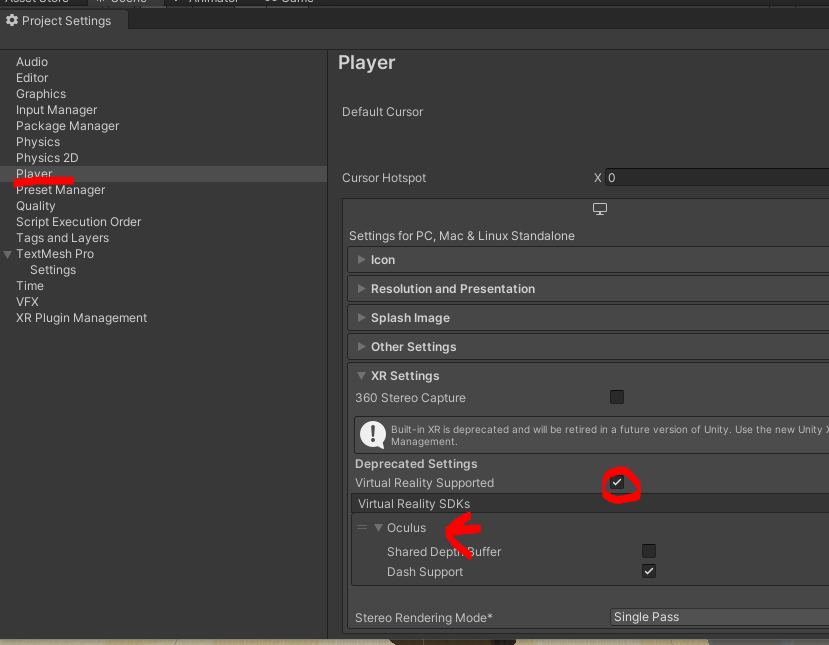Select VFX in the settings list
The width and height of the screenshot is (829, 645).
coord(27,302)
